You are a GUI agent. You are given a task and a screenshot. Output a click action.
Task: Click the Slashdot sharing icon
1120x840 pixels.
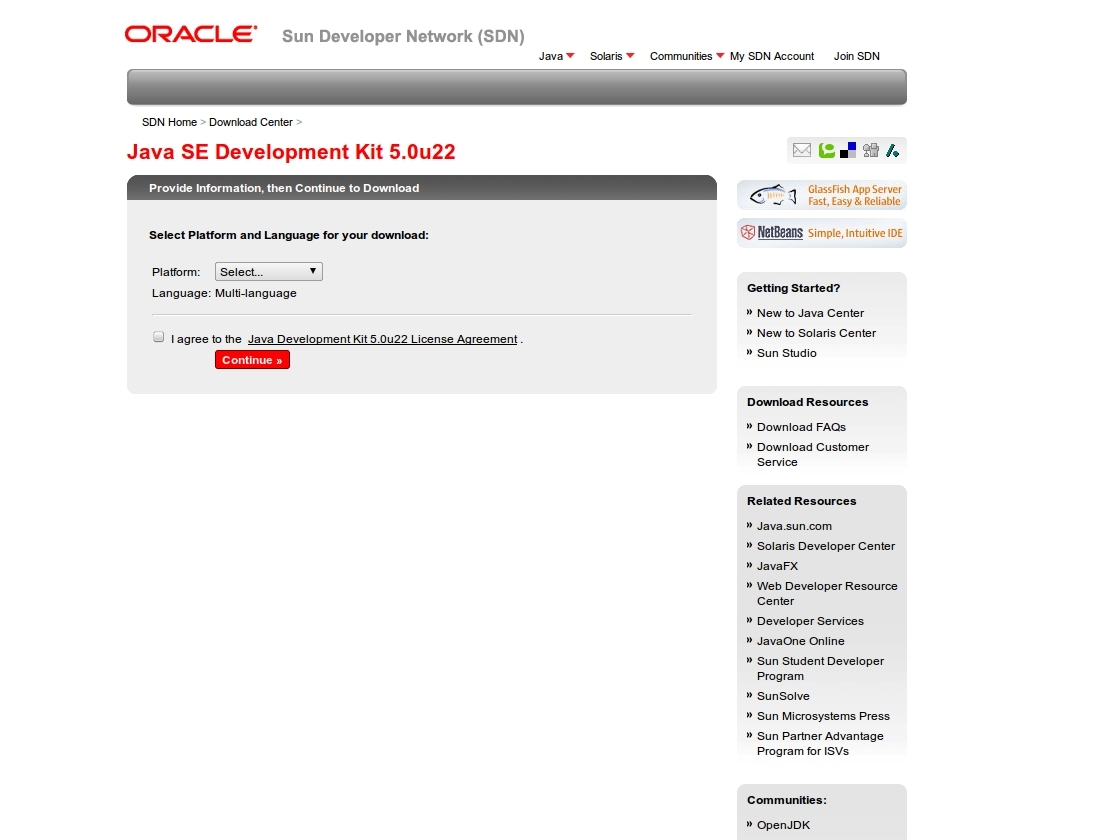coord(892,150)
